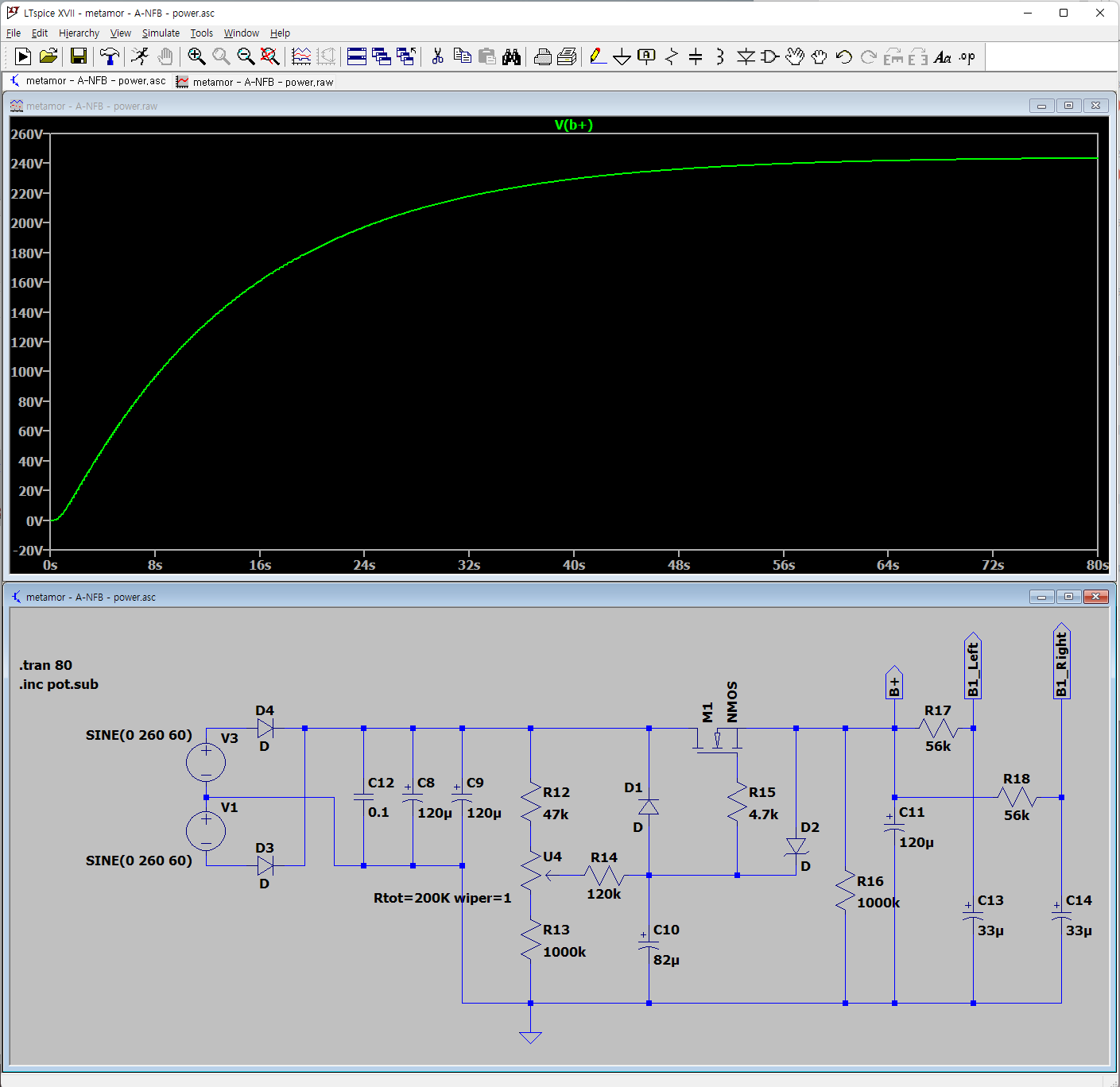Click the .tran 80 directive text
This screenshot has width=1120, height=1087.
pos(45,665)
